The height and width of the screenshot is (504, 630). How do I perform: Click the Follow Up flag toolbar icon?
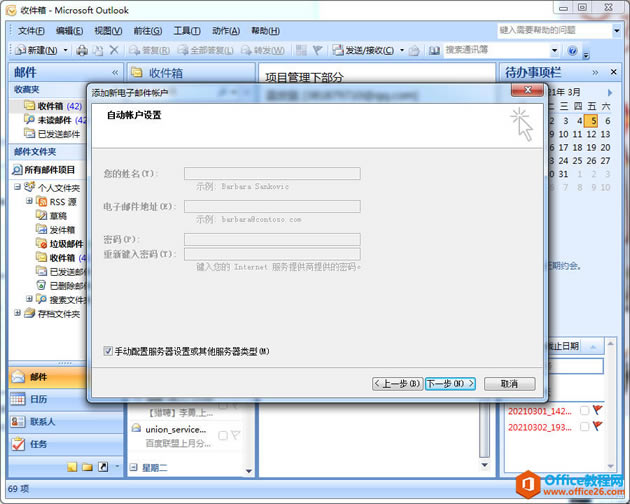[x=317, y=50]
